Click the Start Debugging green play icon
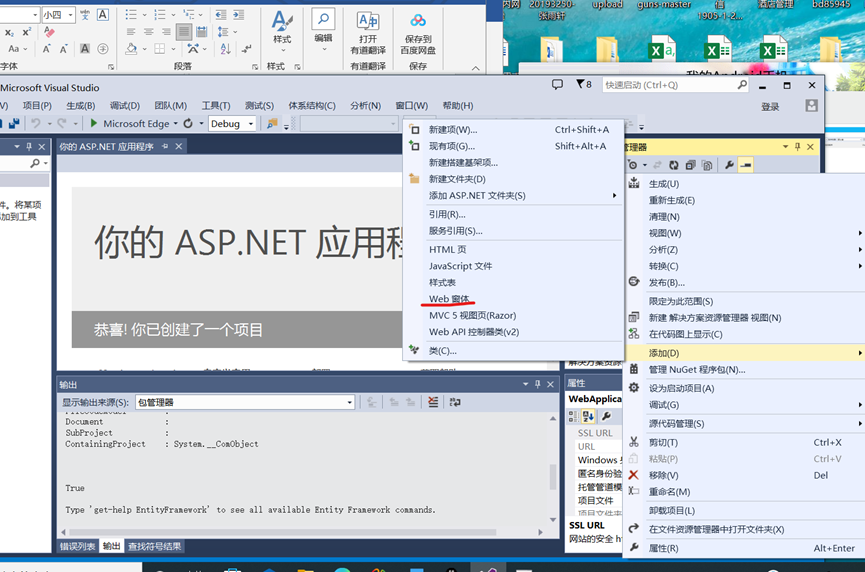 [x=94, y=123]
